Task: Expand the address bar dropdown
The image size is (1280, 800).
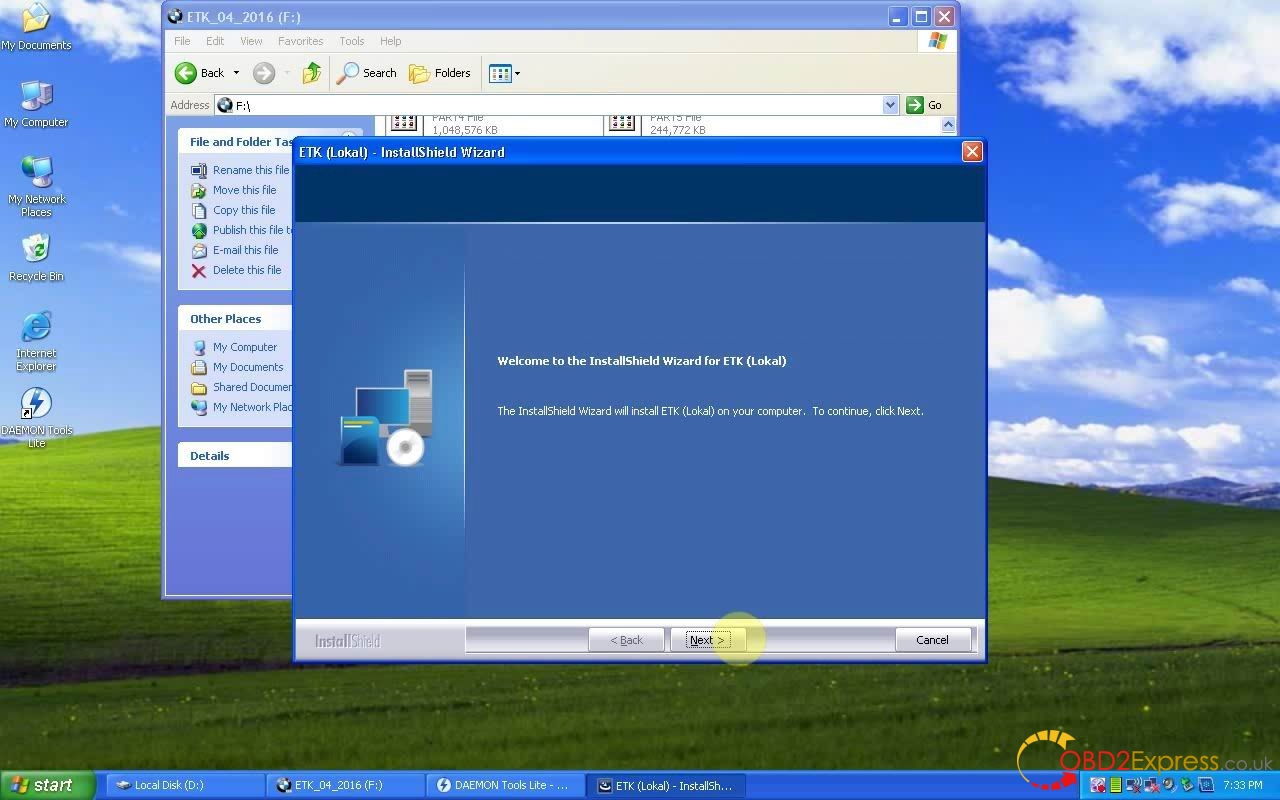Action: [890, 105]
